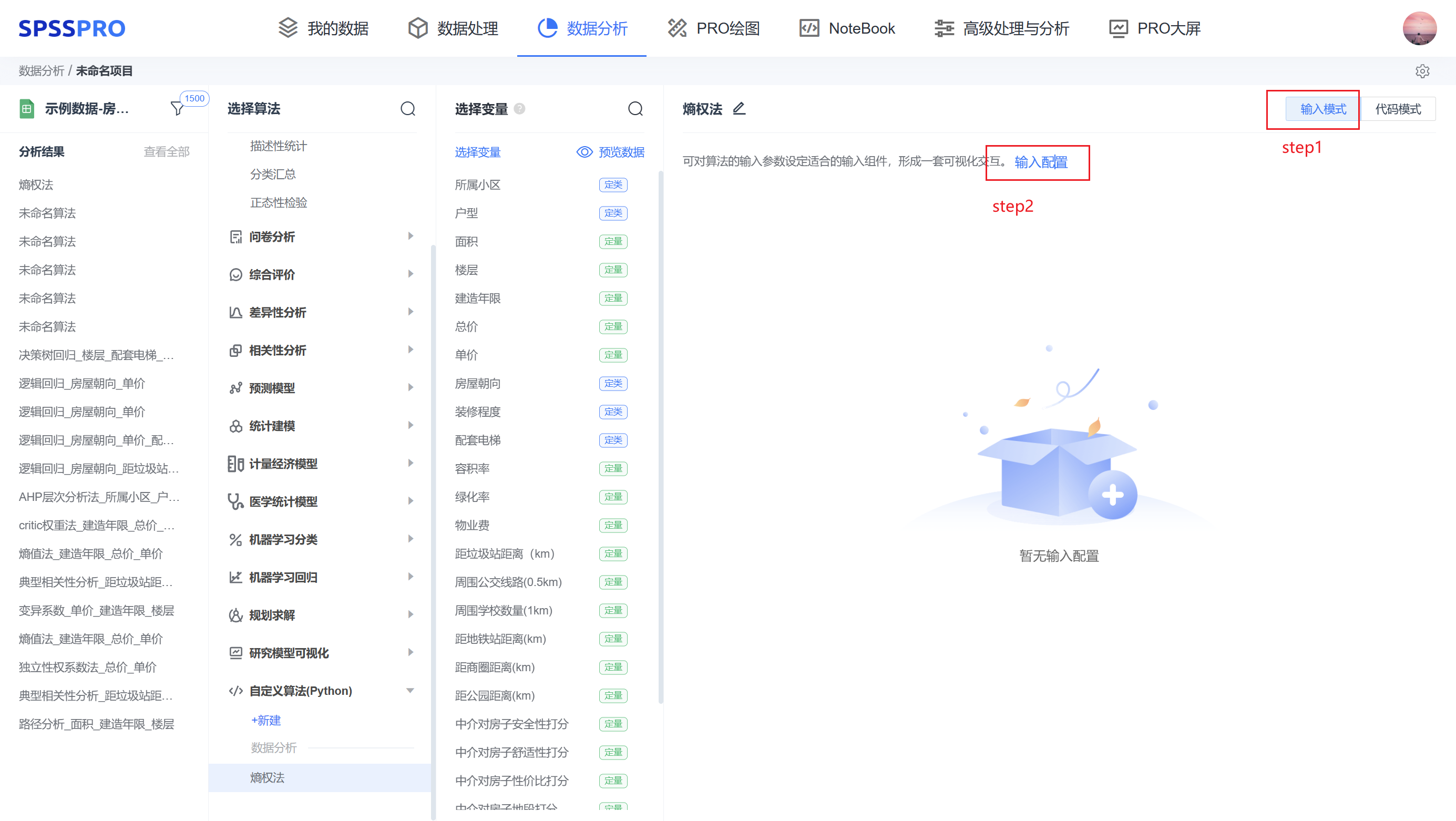
Task: Click the 计量经济模型 icon
Action: (235, 464)
